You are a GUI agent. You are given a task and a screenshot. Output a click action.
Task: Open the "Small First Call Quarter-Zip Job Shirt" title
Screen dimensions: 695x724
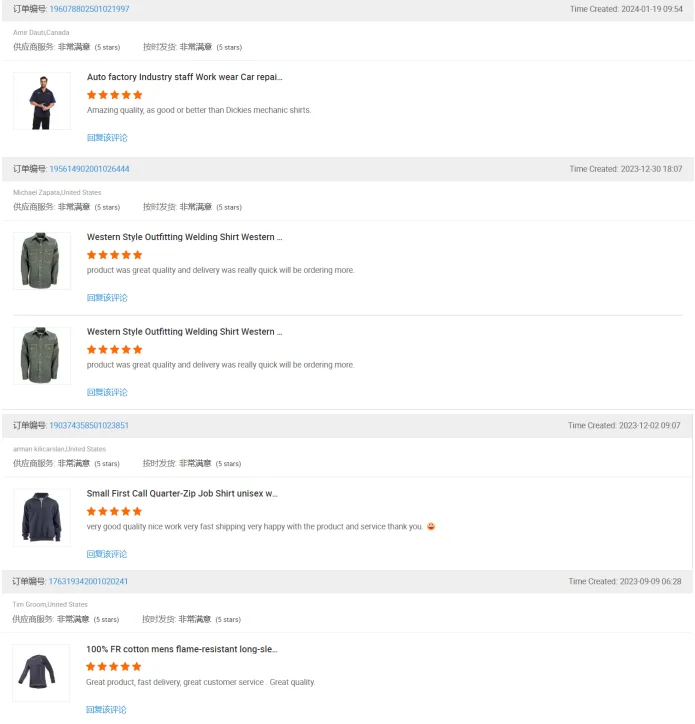[182, 494]
